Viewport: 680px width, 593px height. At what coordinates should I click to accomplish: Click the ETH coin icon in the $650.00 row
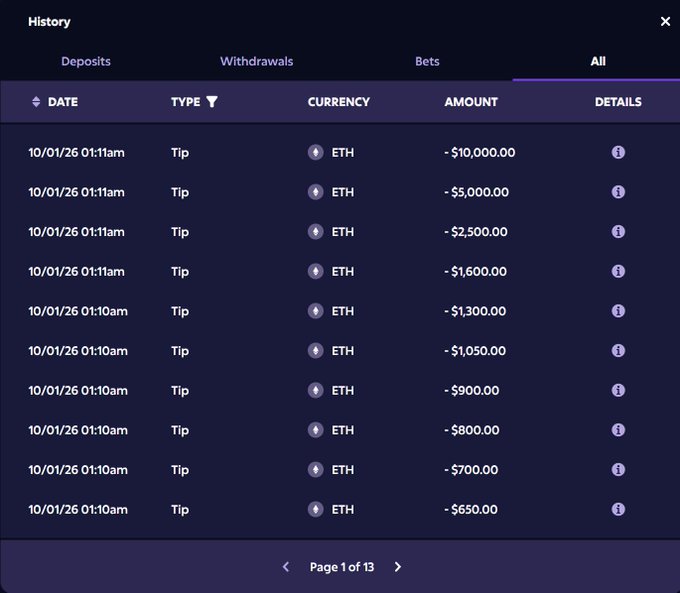pyautogui.click(x=316, y=509)
